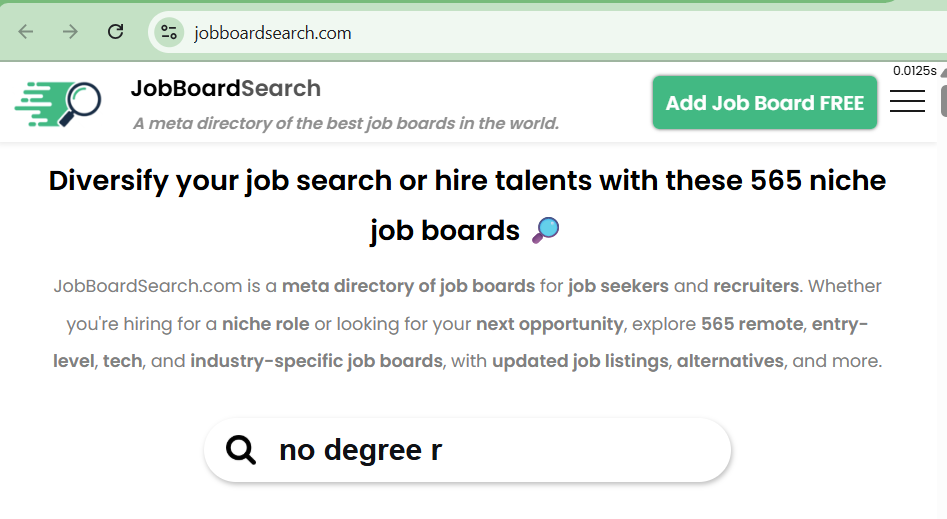
Task: Open the site information icon
Action: coord(169,32)
